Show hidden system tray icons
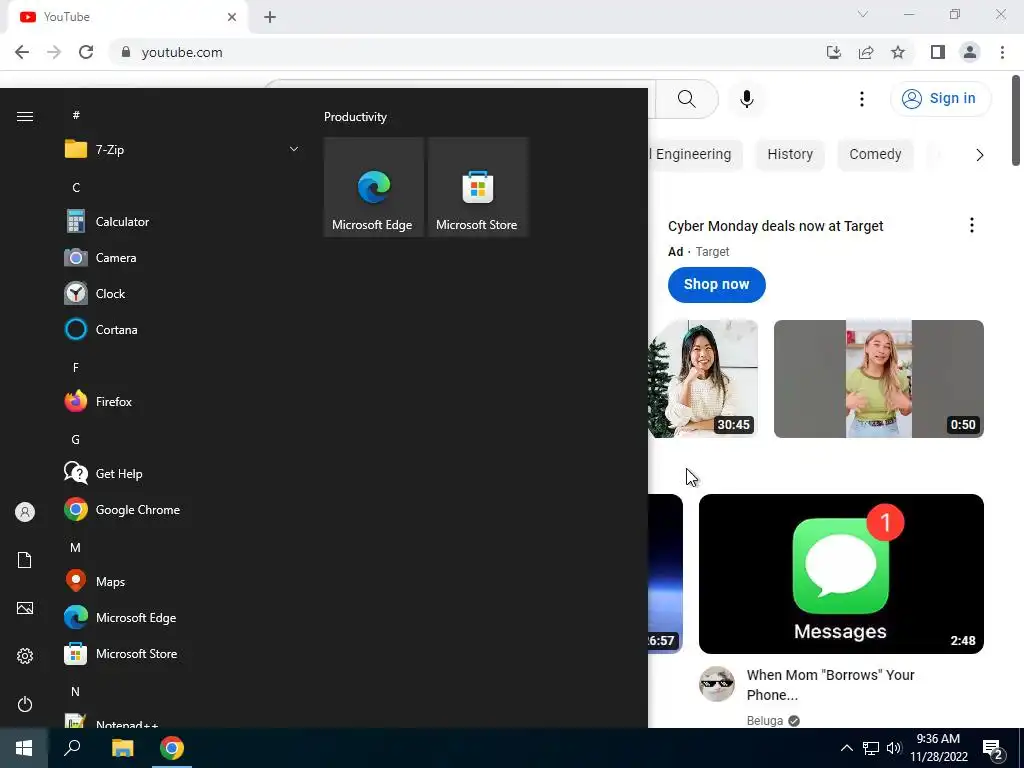 846,748
